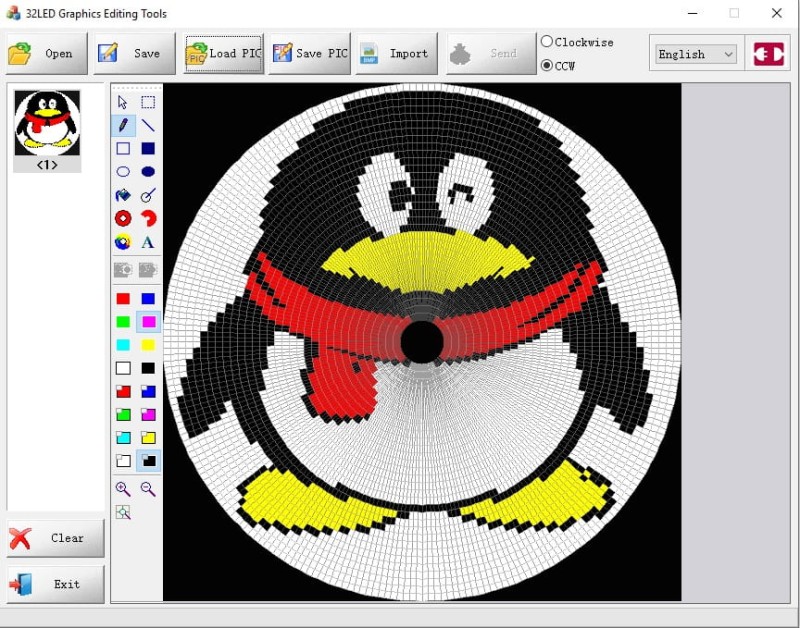The width and height of the screenshot is (800, 628).
Task: Click the circular LED drawing canvas
Action: [x=422, y=342]
